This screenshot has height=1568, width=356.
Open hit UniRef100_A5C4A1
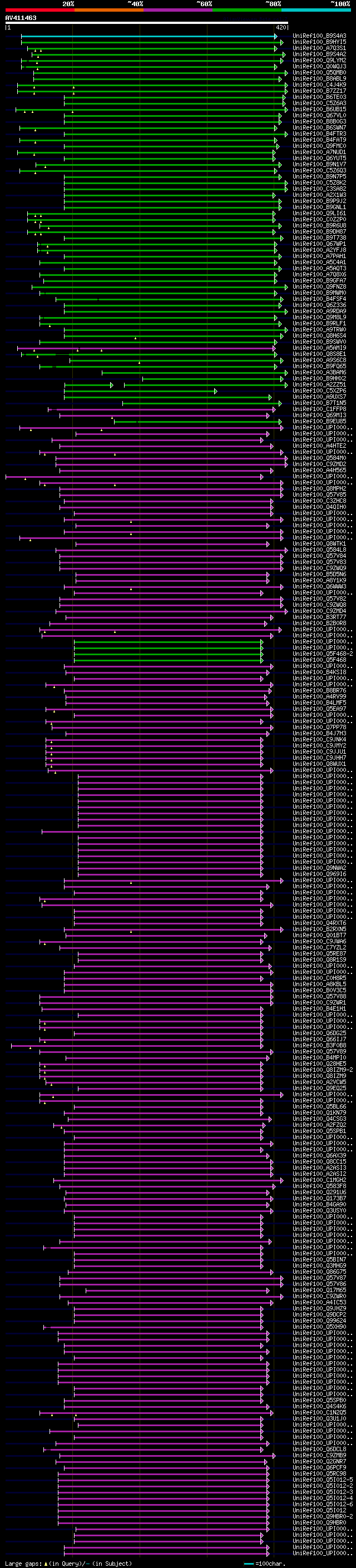[319, 263]
